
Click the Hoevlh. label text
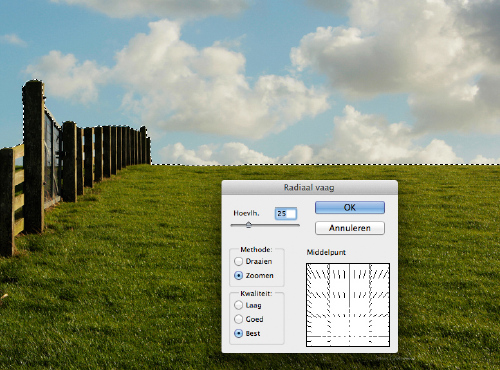246,213
